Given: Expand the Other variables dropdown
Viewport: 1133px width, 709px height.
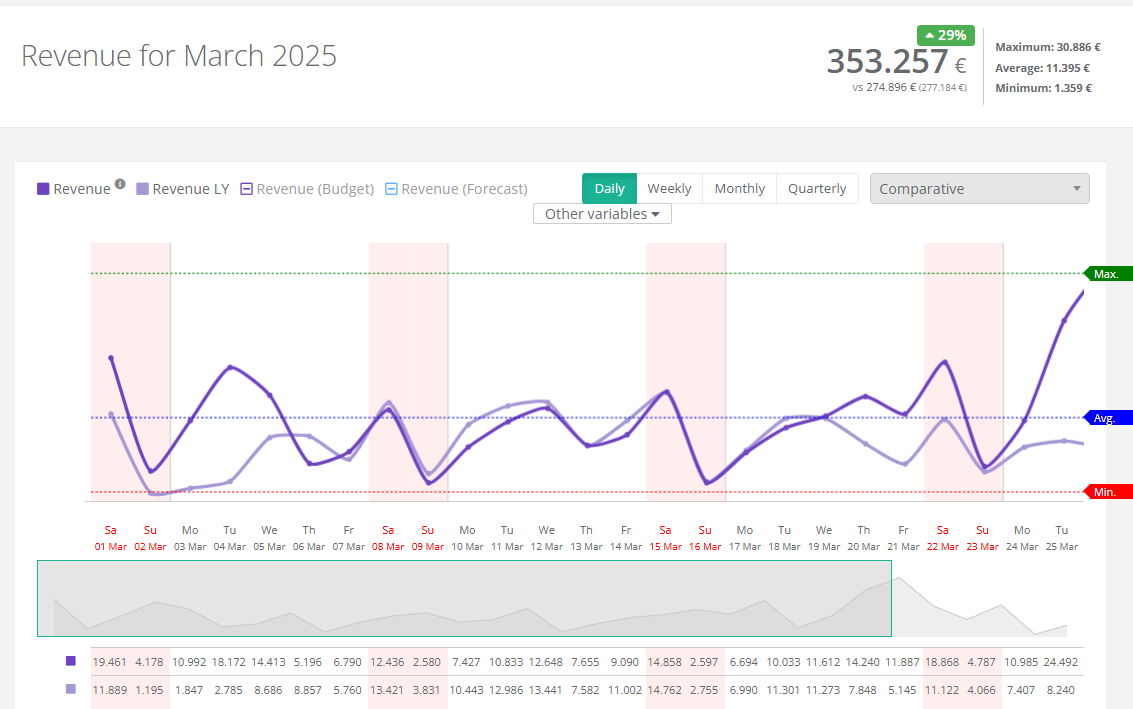Looking at the screenshot, I should pyautogui.click(x=602, y=214).
